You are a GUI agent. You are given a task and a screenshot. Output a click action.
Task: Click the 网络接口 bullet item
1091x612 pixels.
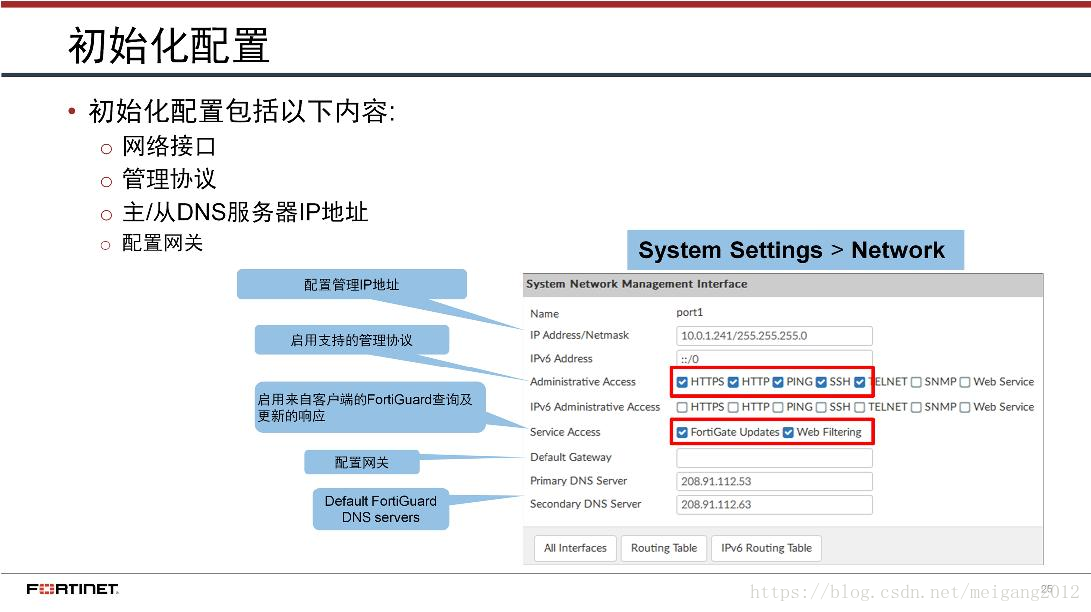169,146
